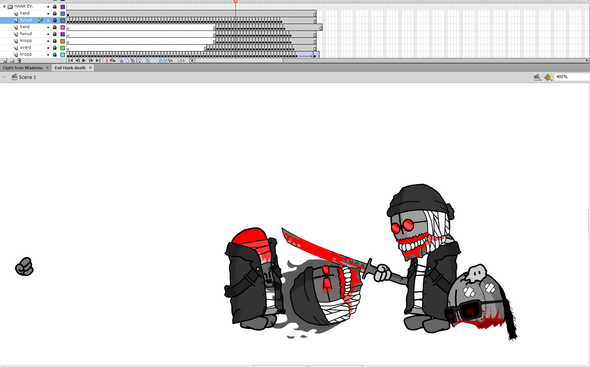This screenshot has width=590, height=367.
Task: Toggle visibility of pink-swatch hand layer
Action: (48, 27)
